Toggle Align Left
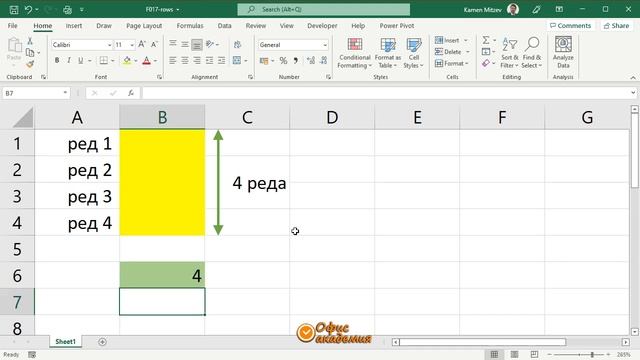 pyautogui.click(x=173, y=61)
